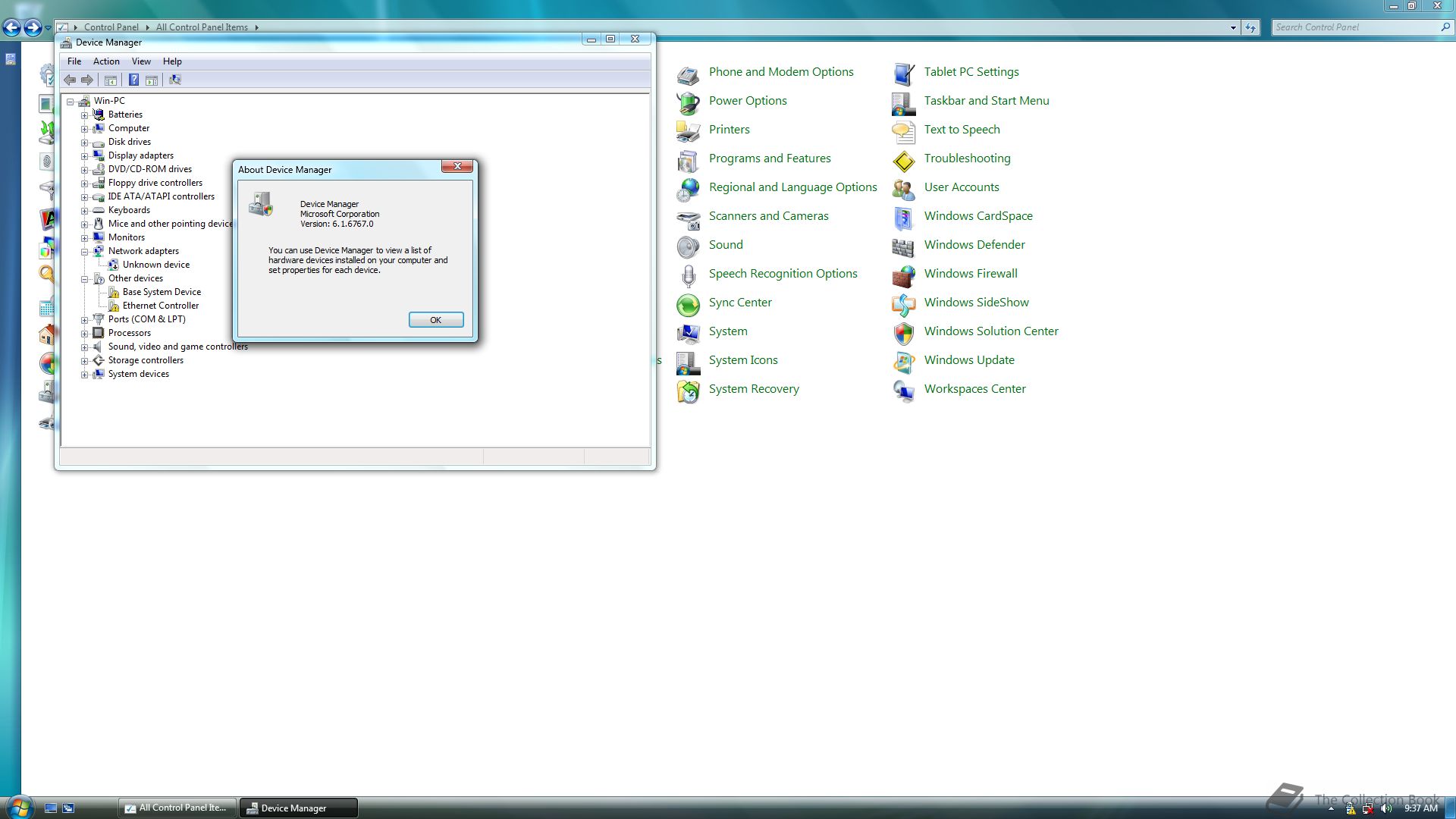Select DVD/CD-ROM drives tree item
Screen dimensions: 1456x819
click(x=150, y=169)
